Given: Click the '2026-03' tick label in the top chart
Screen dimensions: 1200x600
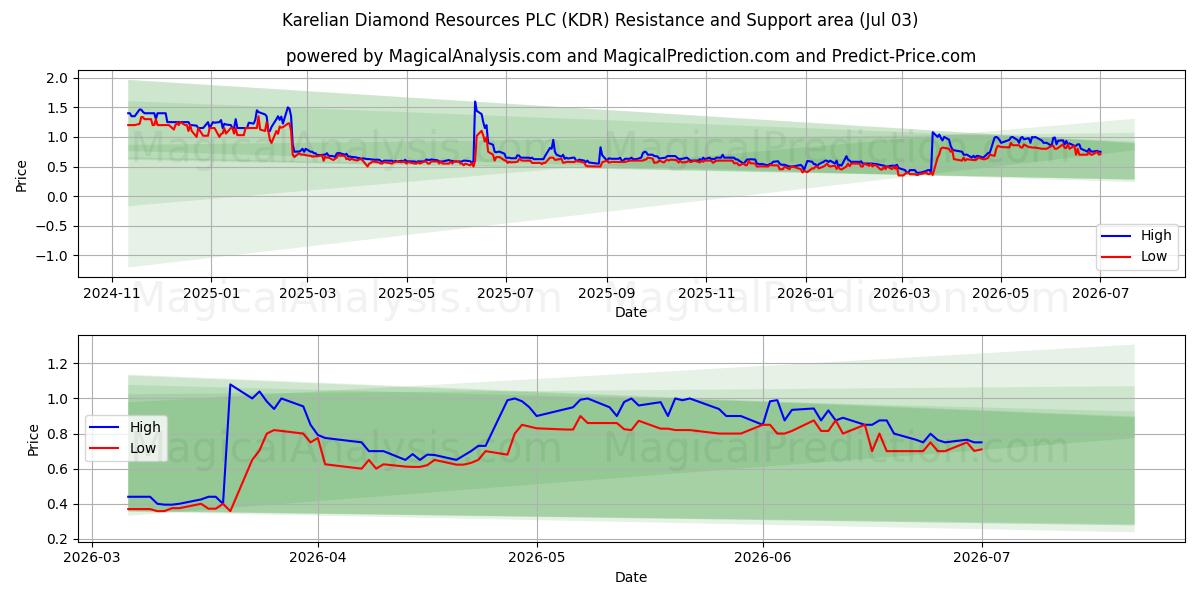Looking at the screenshot, I should coord(900,293).
